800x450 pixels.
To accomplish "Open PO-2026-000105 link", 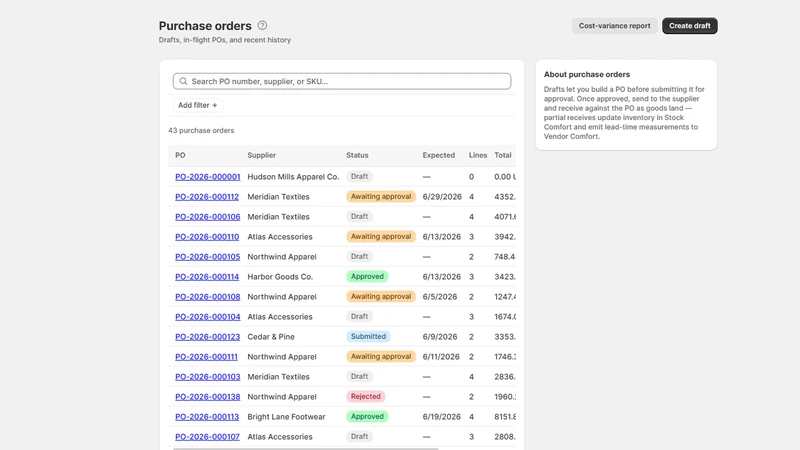I will [208, 257].
